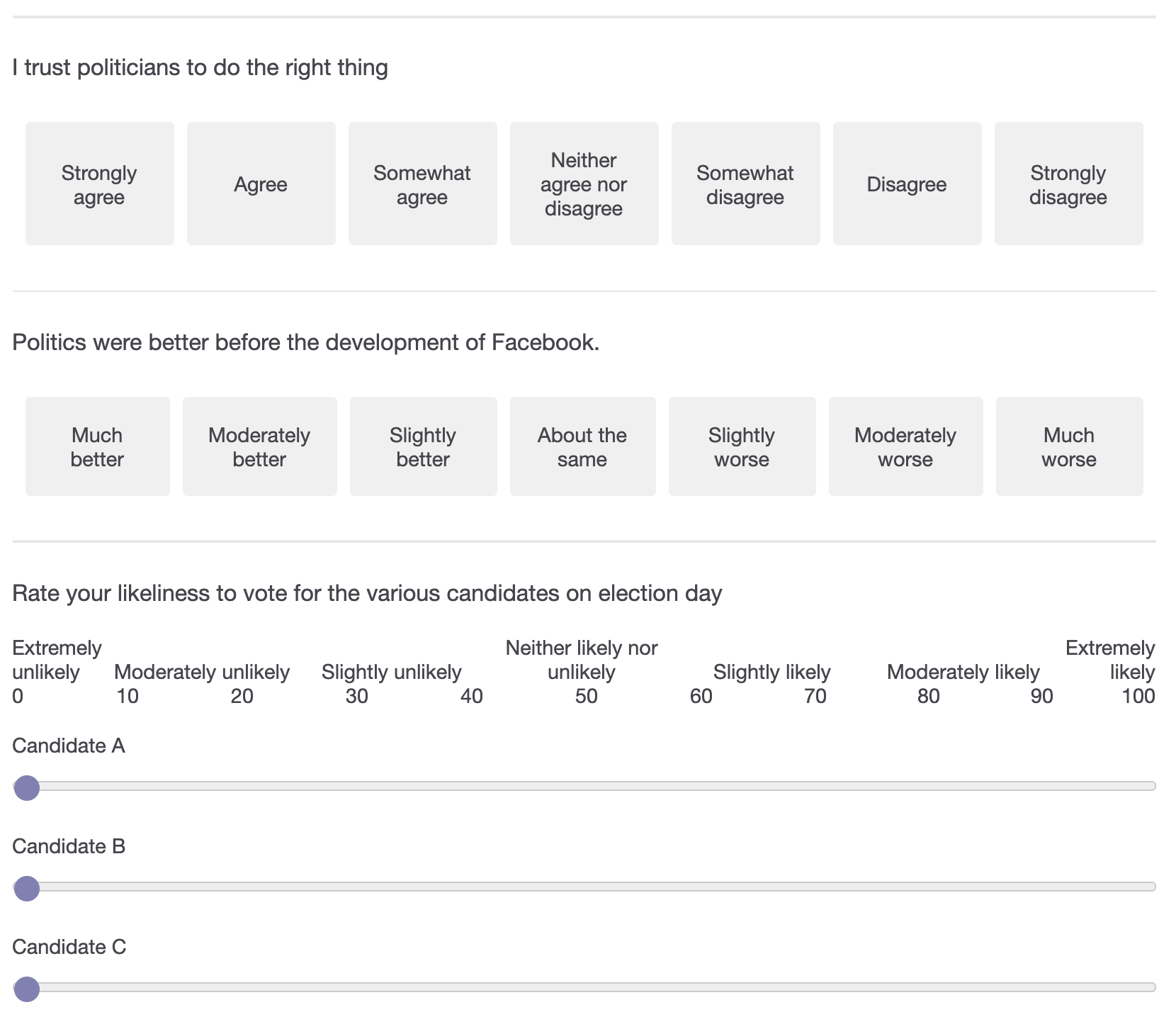
Task: Choose 'Agree' for trusting politicians
Action: [x=261, y=184]
